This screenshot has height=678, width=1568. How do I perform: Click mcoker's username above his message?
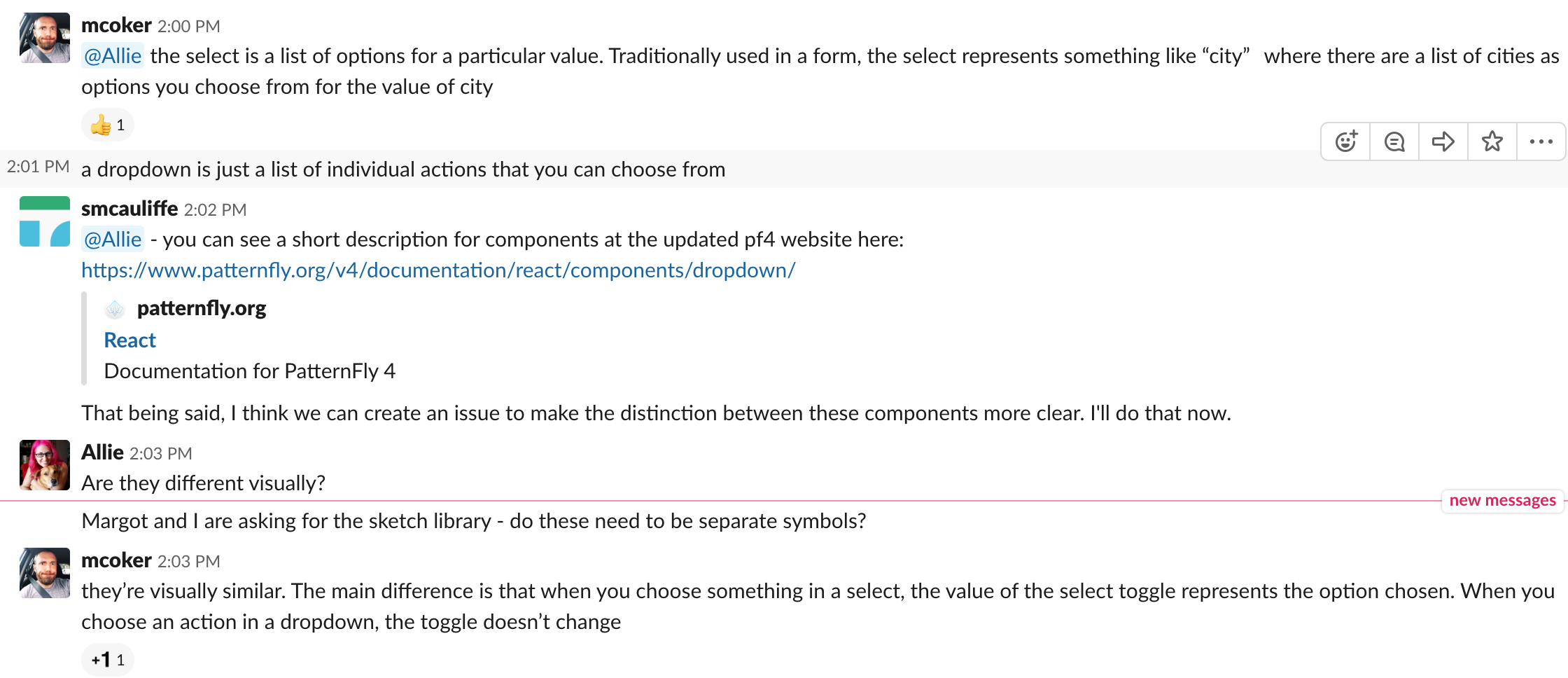(115, 25)
